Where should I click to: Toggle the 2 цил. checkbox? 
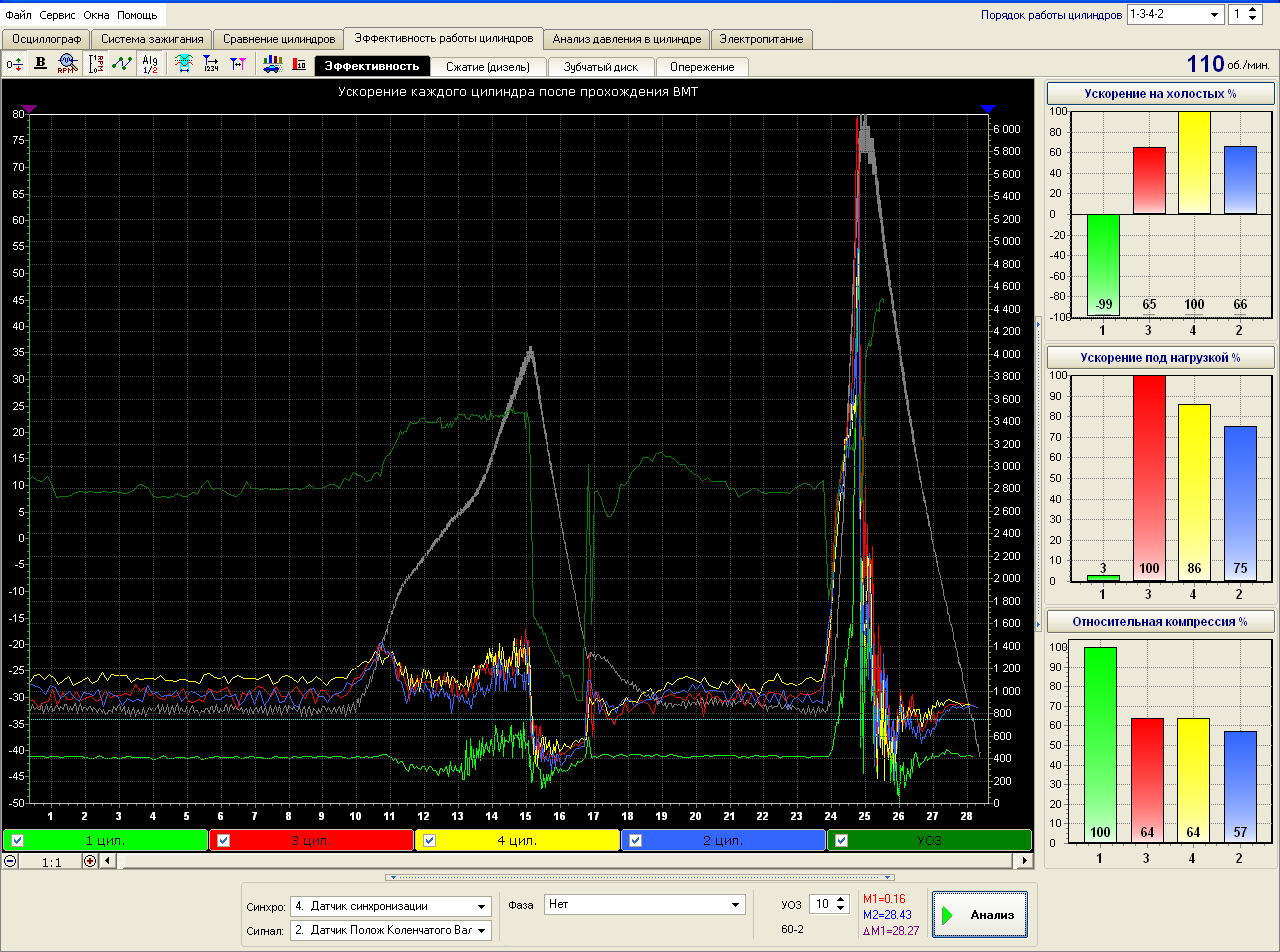635,840
